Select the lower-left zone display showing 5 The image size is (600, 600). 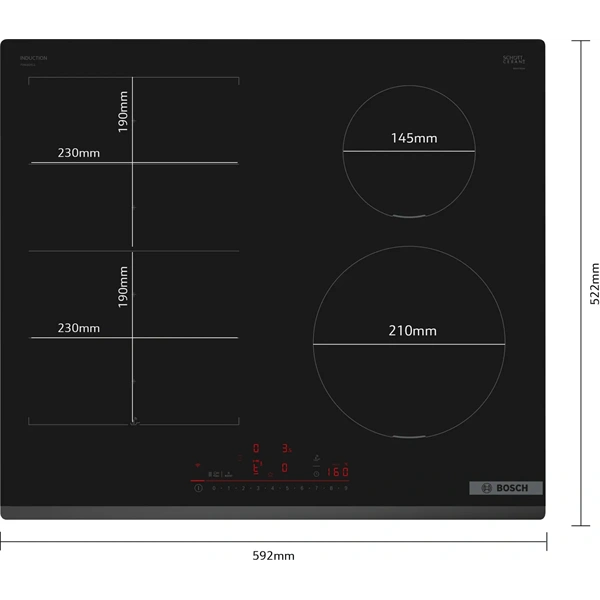point(256,468)
